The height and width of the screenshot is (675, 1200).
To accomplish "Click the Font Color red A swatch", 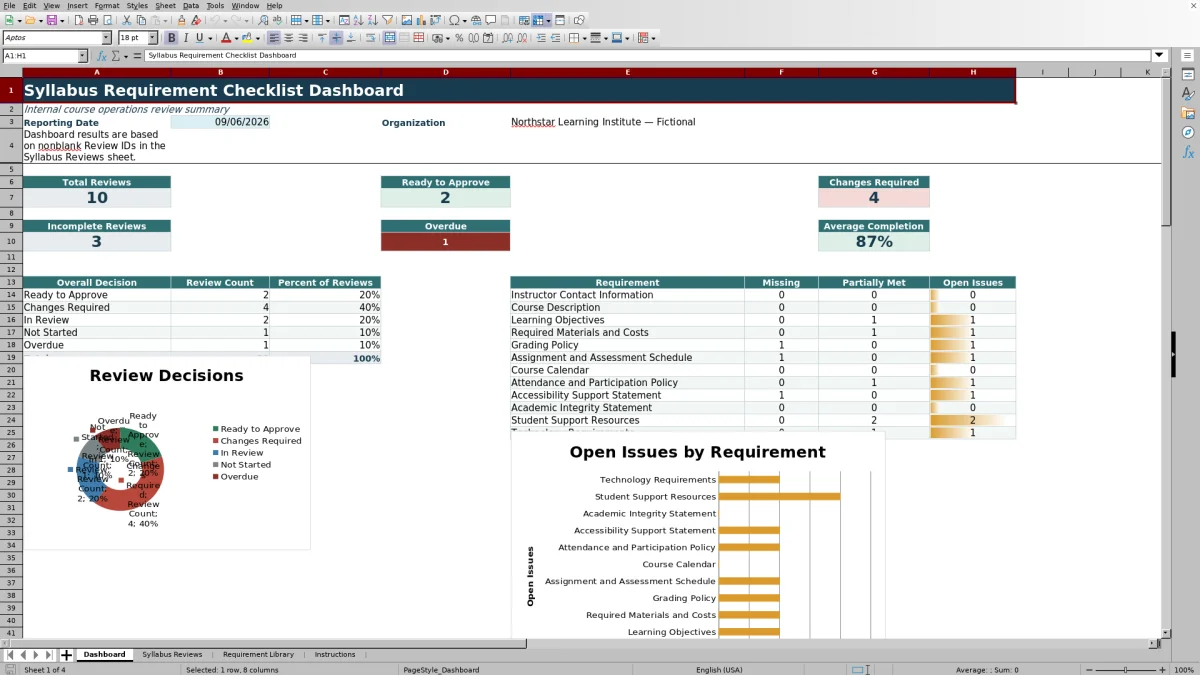I will pos(226,38).
